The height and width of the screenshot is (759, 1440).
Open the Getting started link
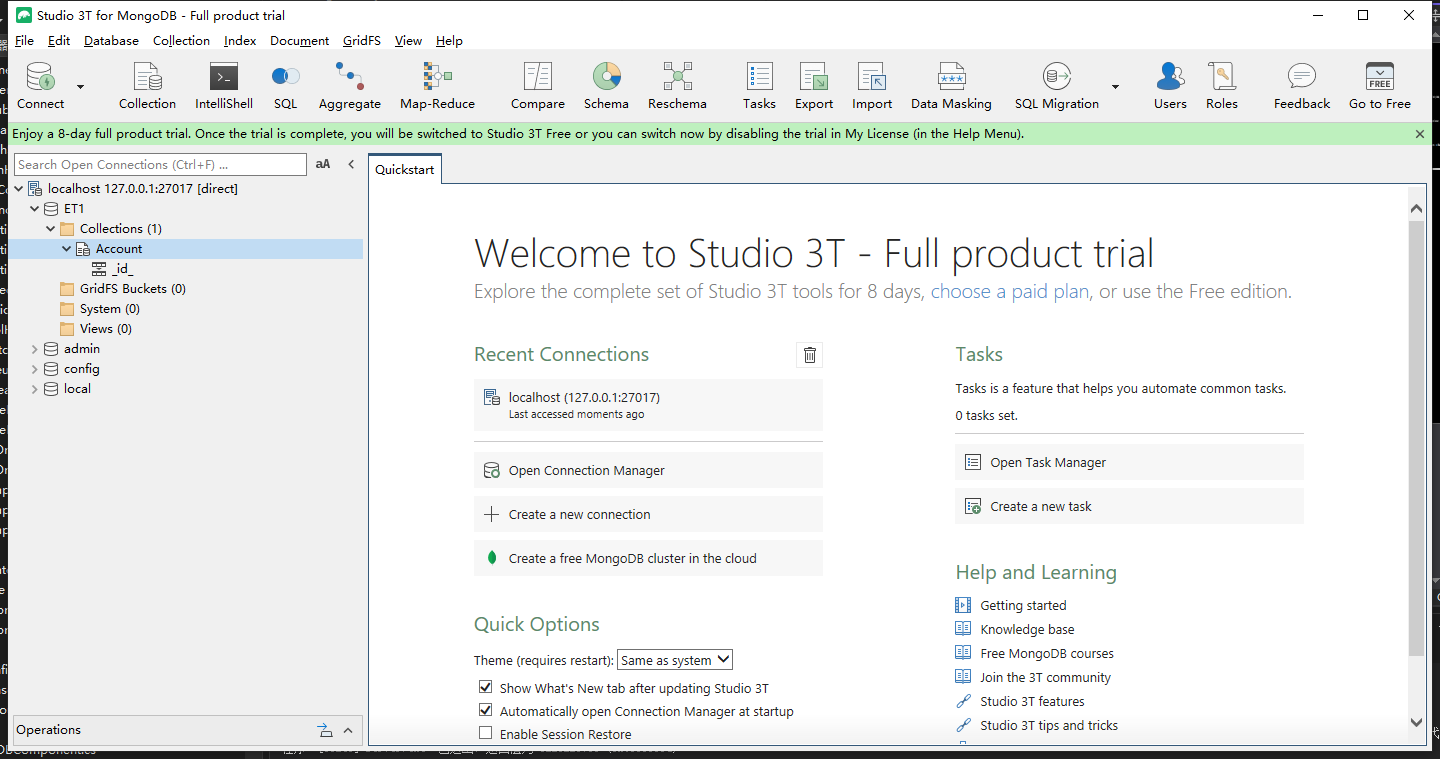[1023, 605]
